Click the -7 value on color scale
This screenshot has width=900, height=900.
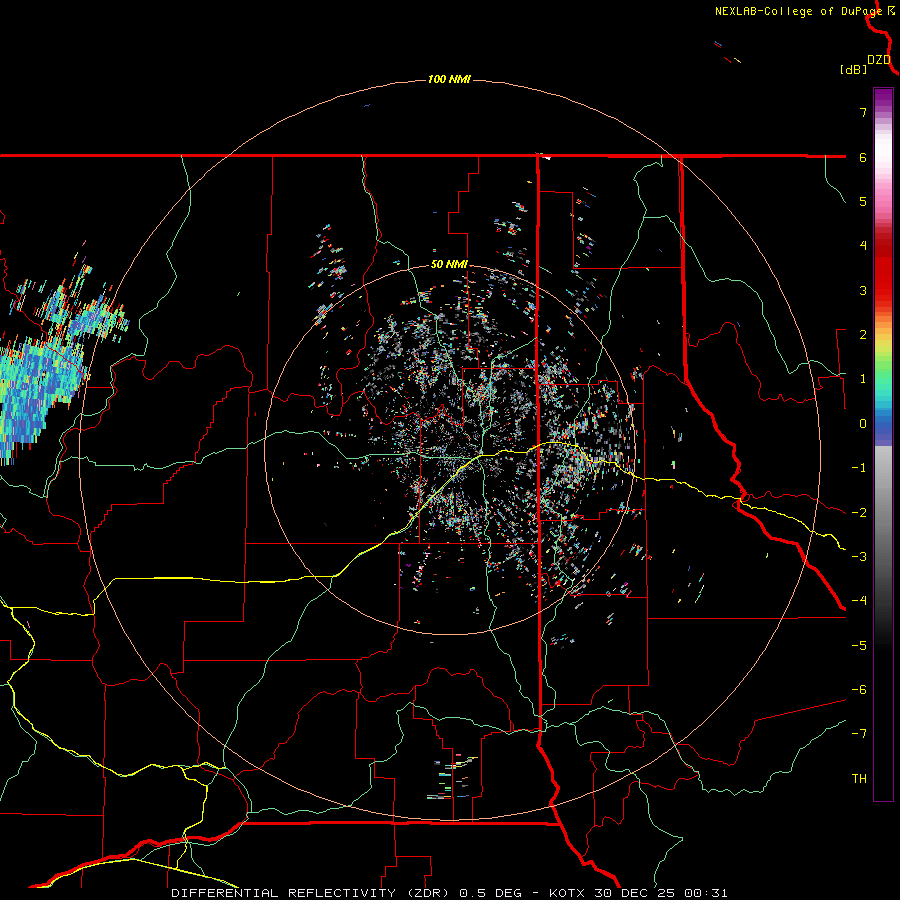pos(859,734)
